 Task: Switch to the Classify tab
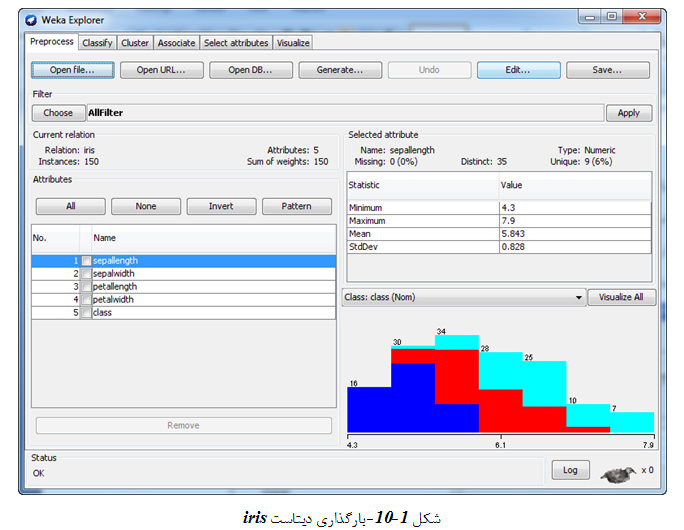click(x=97, y=43)
